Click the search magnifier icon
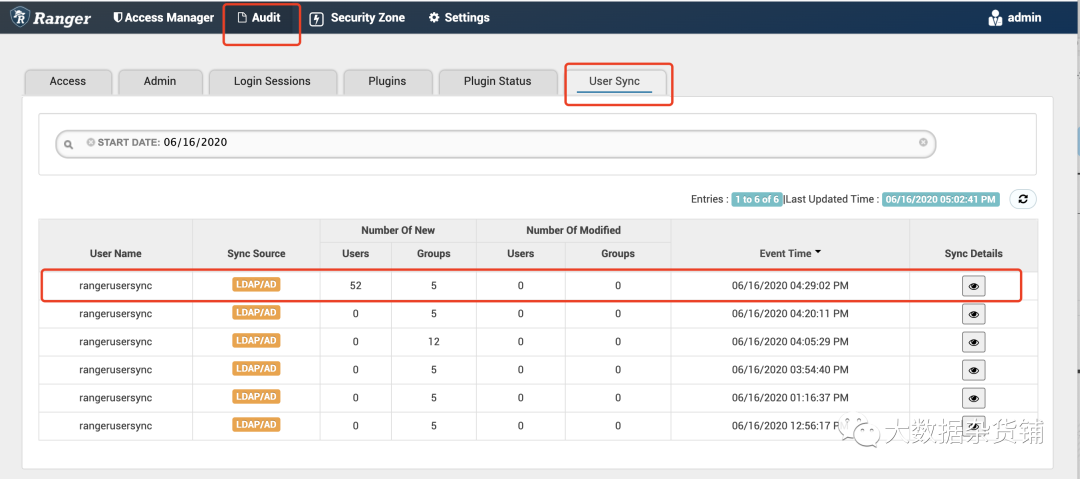This screenshot has width=1080, height=479. click(x=69, y=144)
